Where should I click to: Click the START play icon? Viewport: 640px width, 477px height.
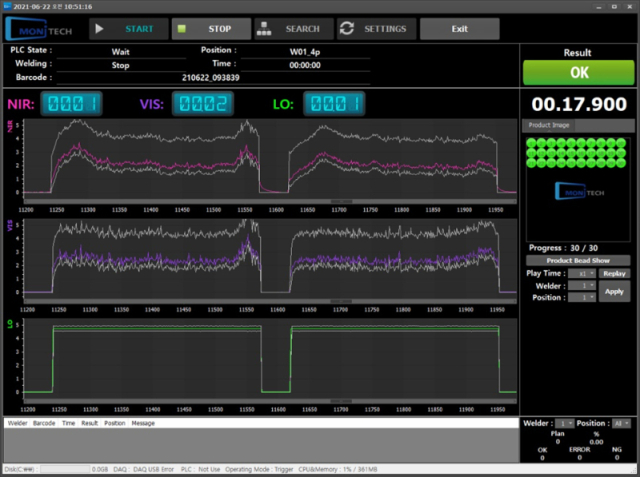pyautogui.click(x=100, y=29)
